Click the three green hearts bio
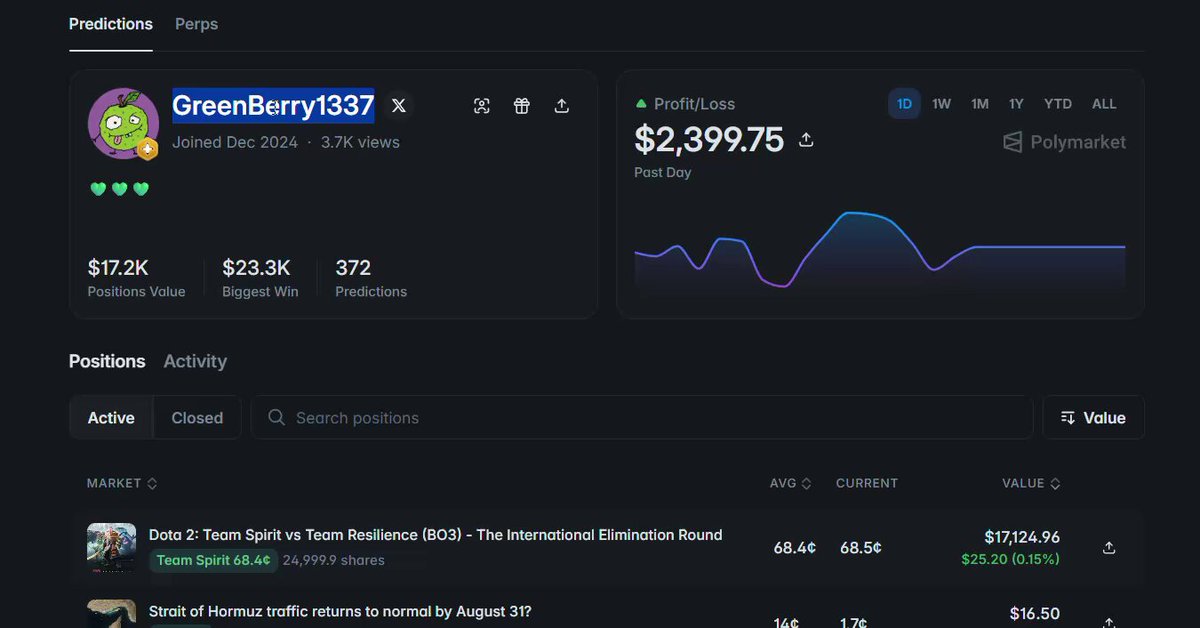The height and width of the screenshot is (628, 1200). click(119, 188)
